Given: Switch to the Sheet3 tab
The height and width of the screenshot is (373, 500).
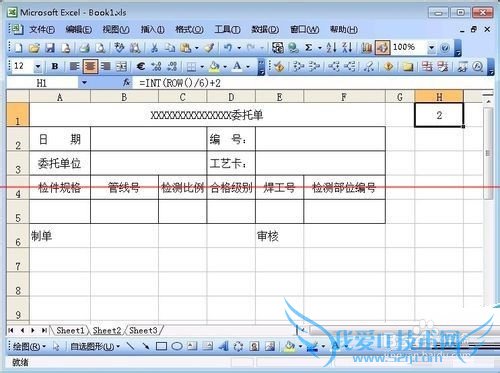Looking at the screenshot, I should (143, 330).
